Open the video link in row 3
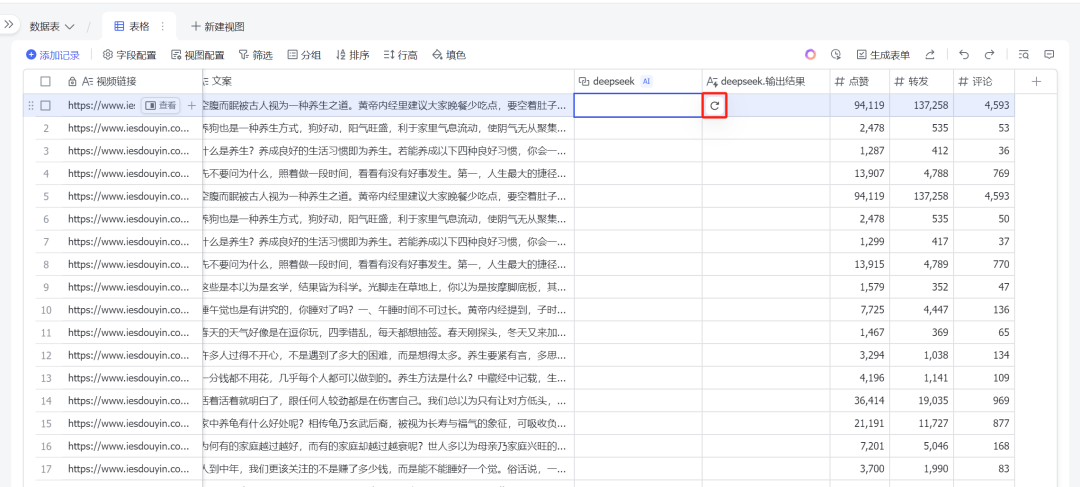 coord(128,151)
